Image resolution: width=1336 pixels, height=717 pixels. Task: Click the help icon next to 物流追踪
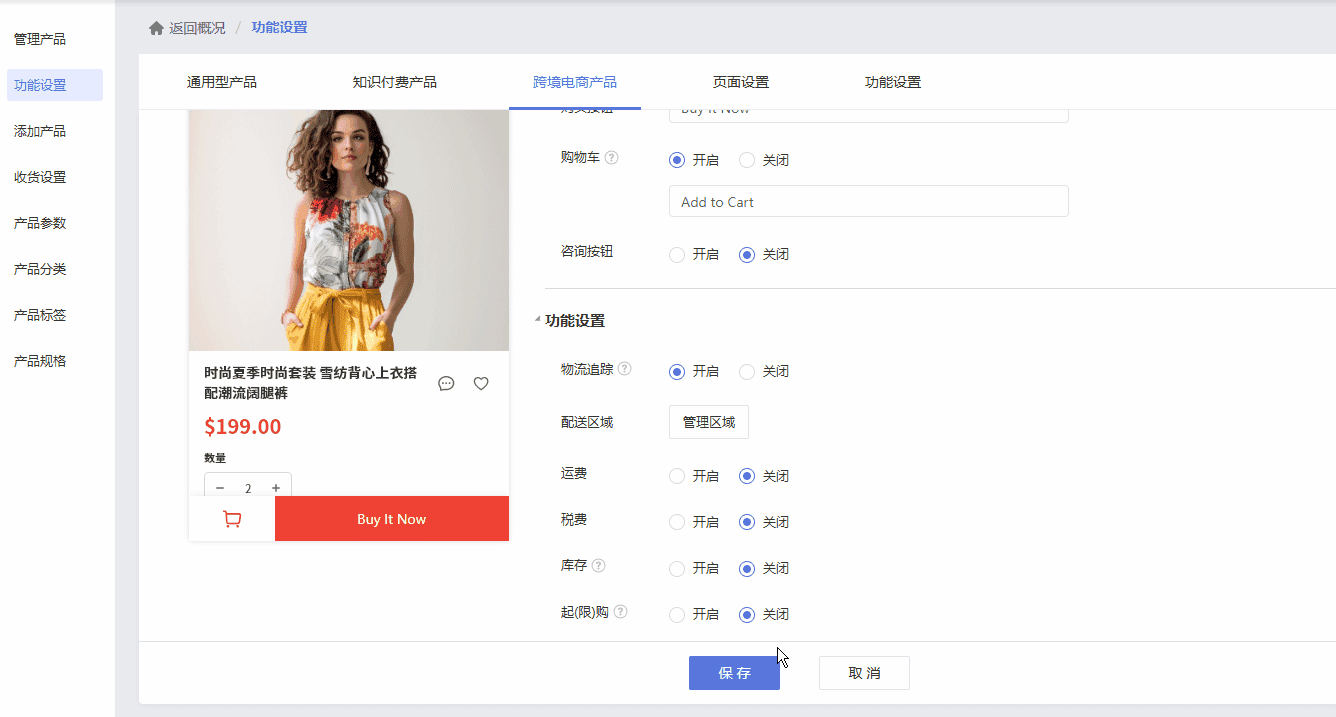click(x=625, y=369)
